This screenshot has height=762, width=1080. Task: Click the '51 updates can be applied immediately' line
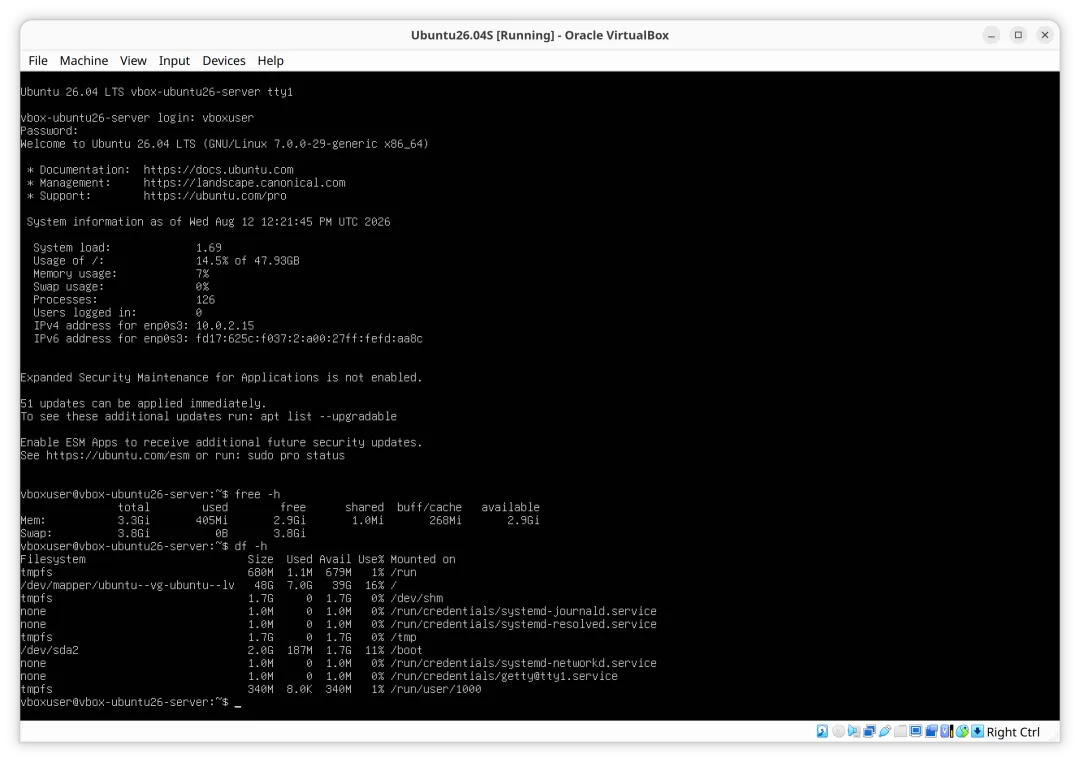tap(143, 403)
